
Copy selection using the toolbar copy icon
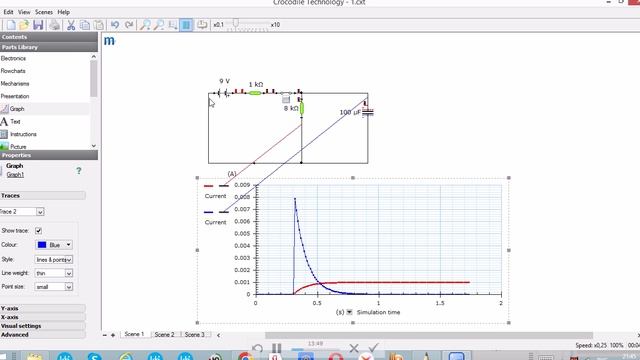[x=85, y=25]
